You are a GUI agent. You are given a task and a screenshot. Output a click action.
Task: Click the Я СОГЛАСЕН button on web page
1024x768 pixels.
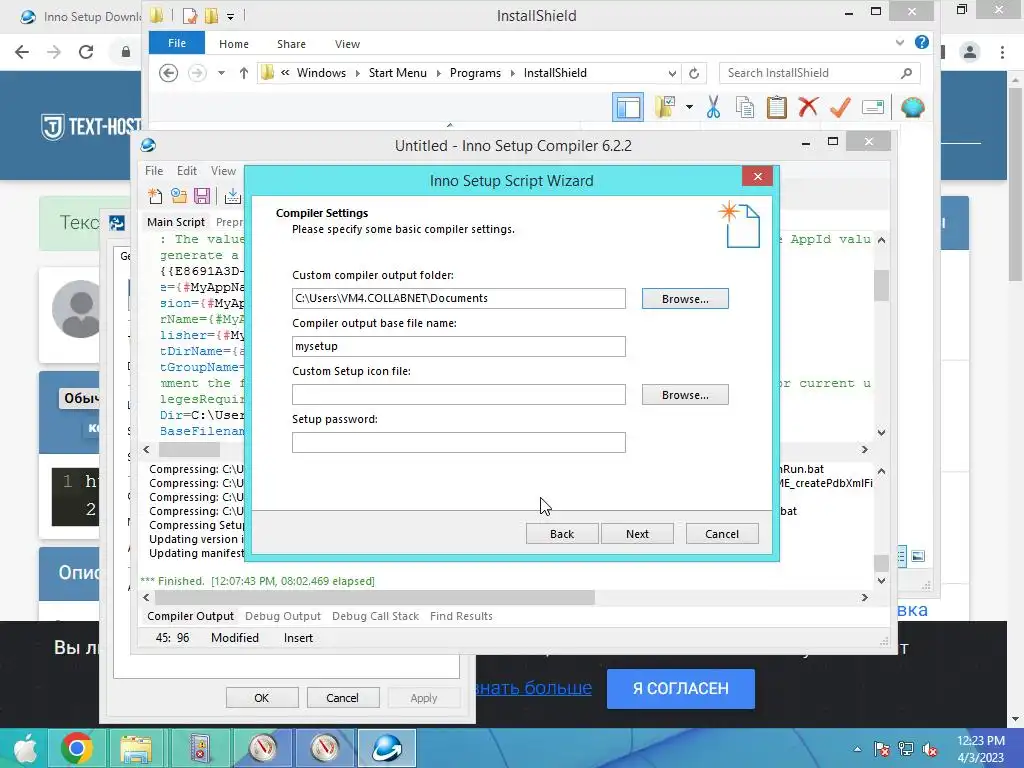pos(680,688)
